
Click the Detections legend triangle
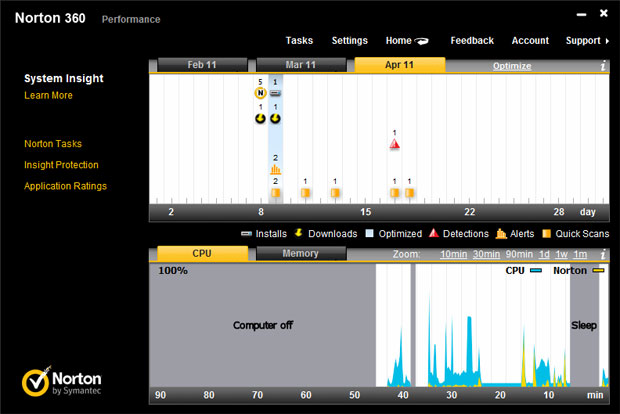coord(434,233)
